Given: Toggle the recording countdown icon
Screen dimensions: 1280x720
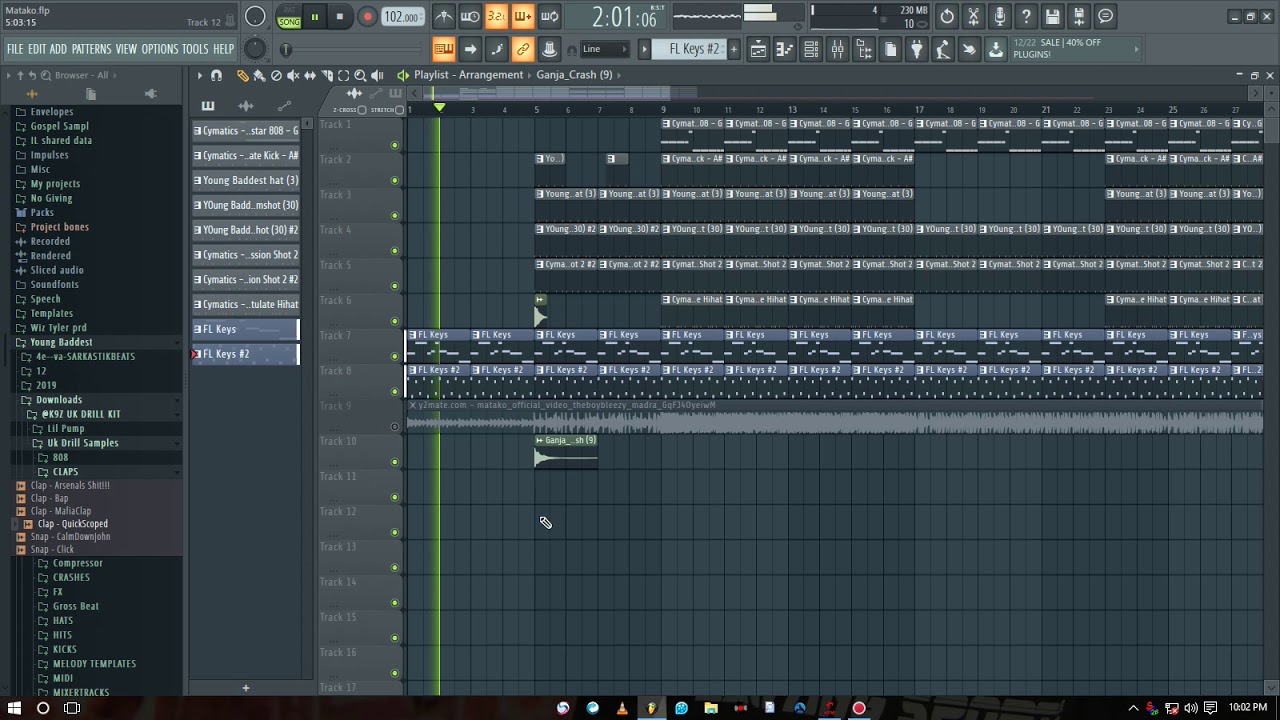Looking at the screenshot, I should (x=496, y=16).
